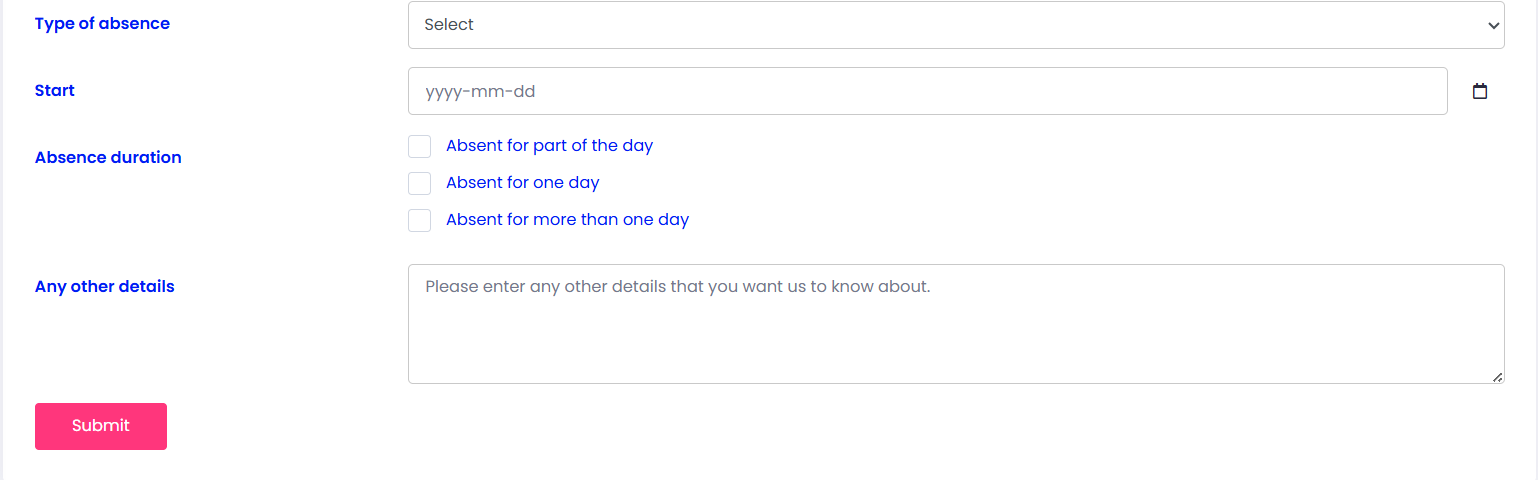Click the Any other details label

(x=105, y=287)
